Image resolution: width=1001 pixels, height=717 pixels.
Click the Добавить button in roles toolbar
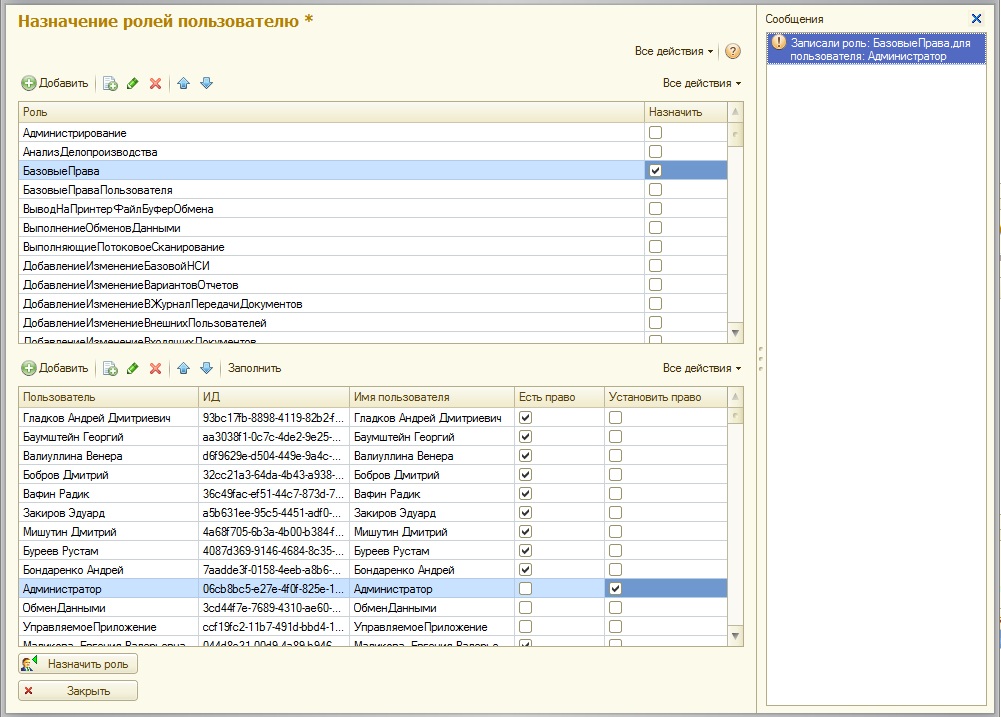[55, 83]
